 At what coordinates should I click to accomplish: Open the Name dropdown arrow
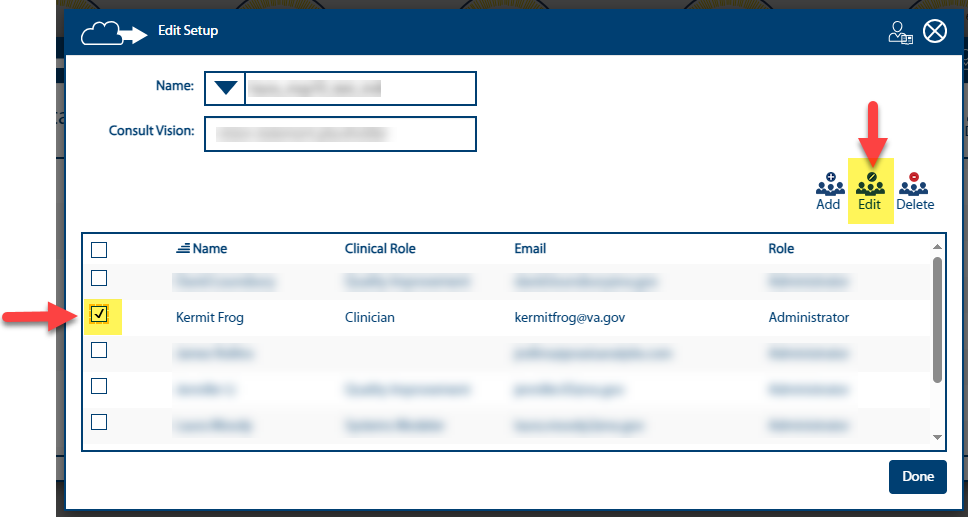coord(225,88)
